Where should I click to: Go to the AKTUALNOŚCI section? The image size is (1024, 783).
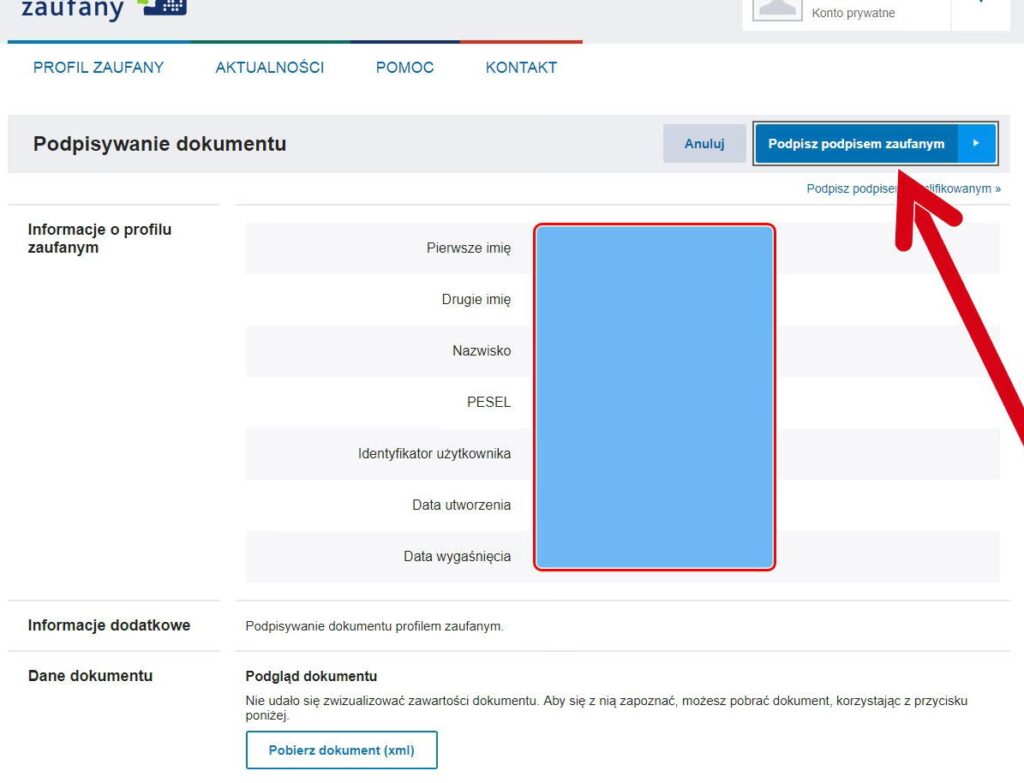click(269, 68)
